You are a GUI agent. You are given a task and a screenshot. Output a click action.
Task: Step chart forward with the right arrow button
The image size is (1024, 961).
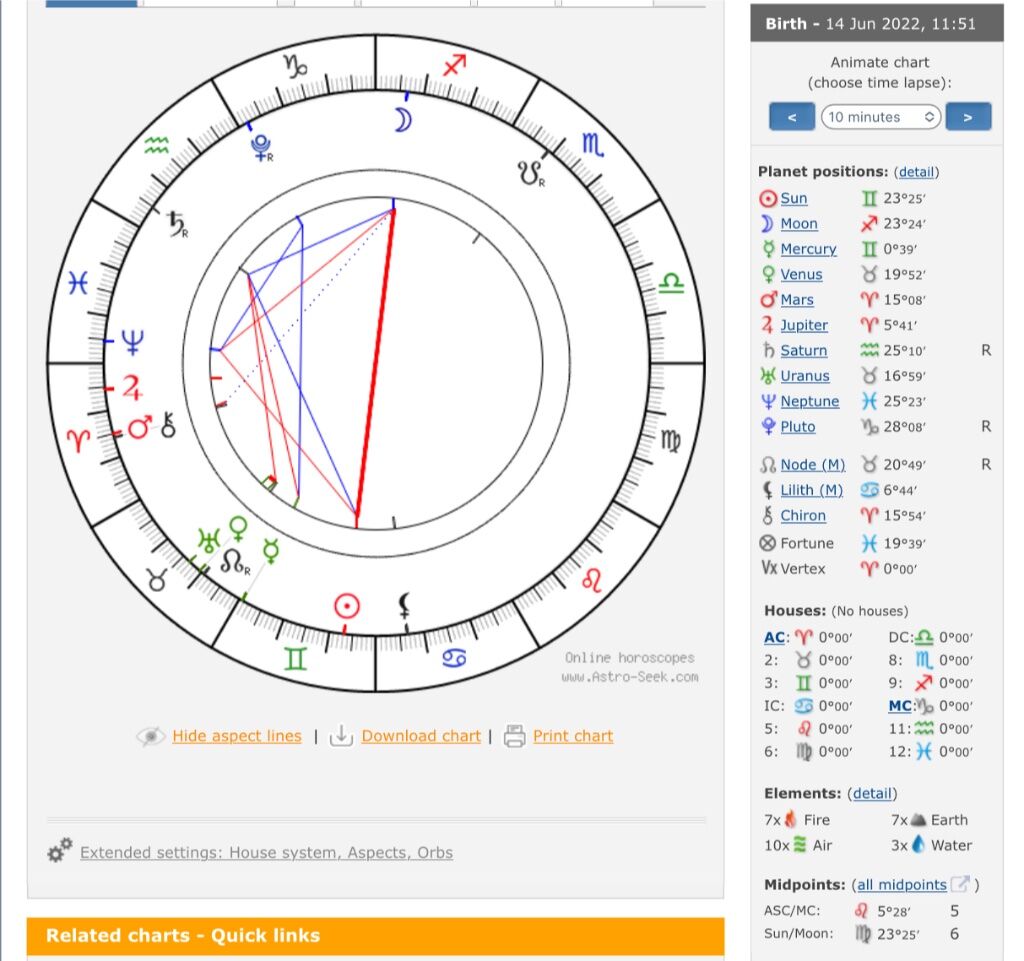(x=968, y=117)
